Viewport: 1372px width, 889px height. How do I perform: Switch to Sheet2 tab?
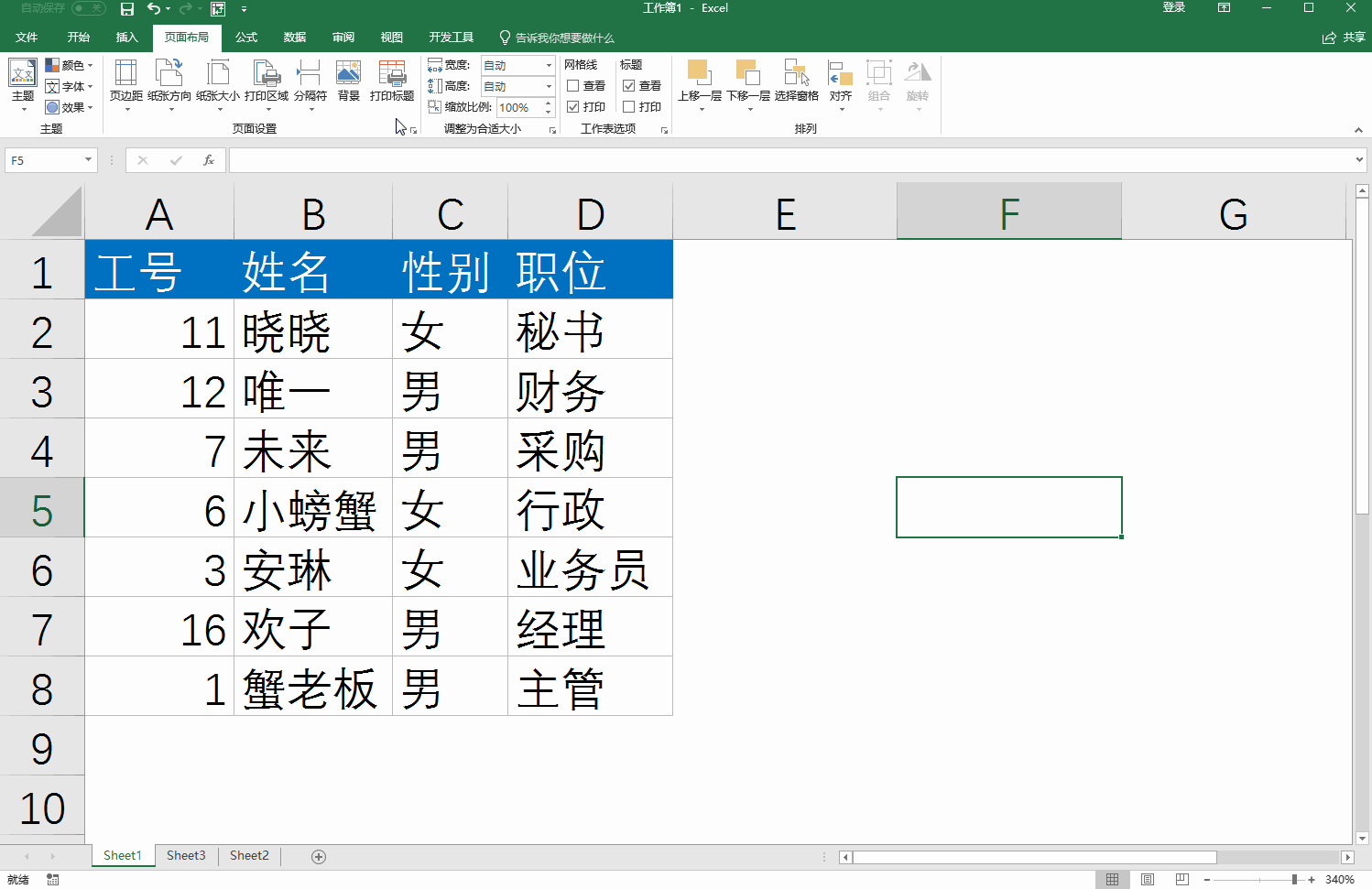point(249,856)
